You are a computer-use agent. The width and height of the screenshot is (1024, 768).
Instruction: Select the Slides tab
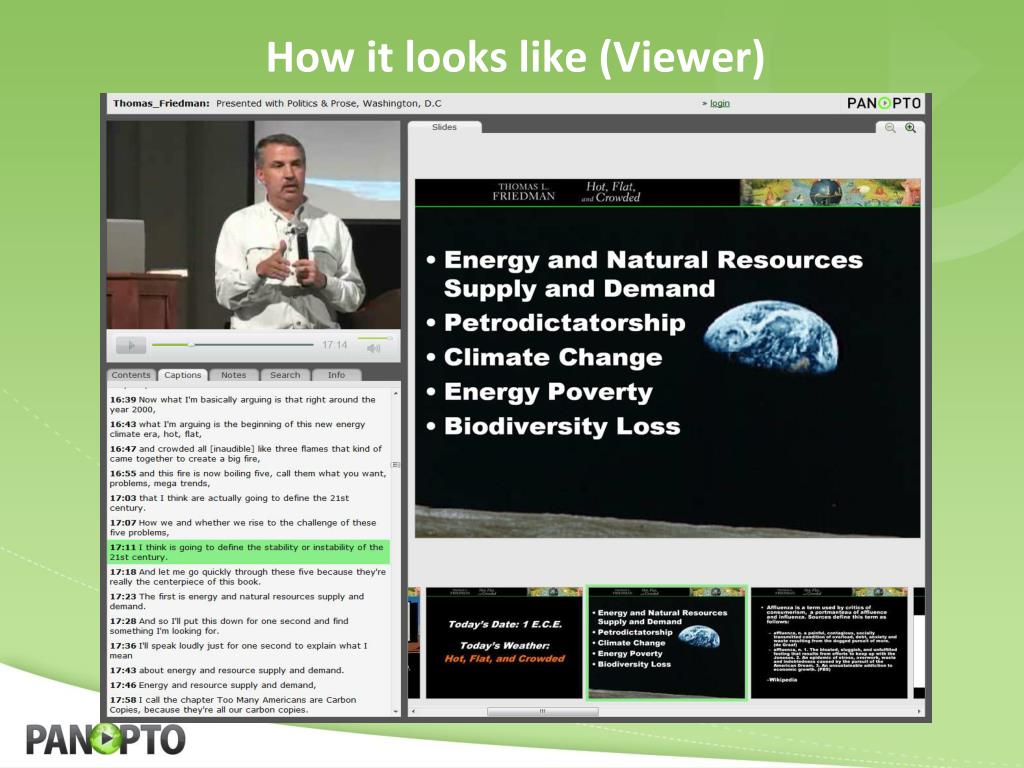coord(444,127)
